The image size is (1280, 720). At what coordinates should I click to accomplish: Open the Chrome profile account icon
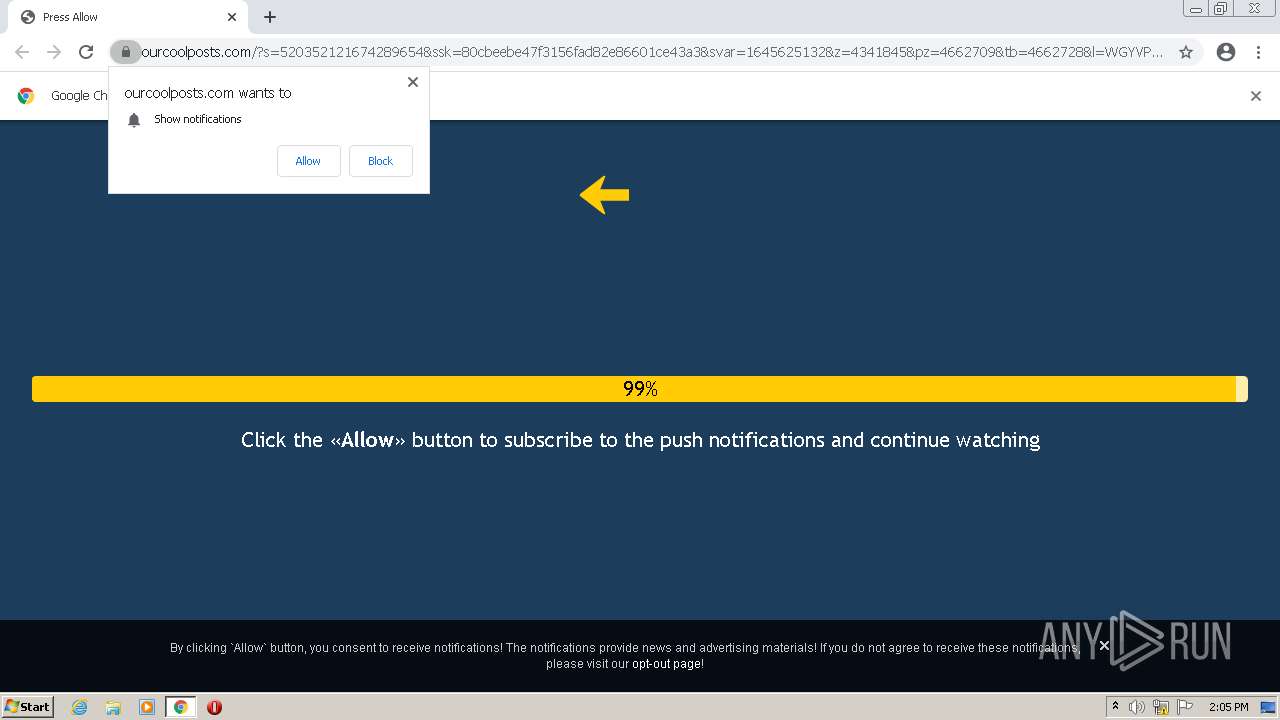tap(1226, 52)
